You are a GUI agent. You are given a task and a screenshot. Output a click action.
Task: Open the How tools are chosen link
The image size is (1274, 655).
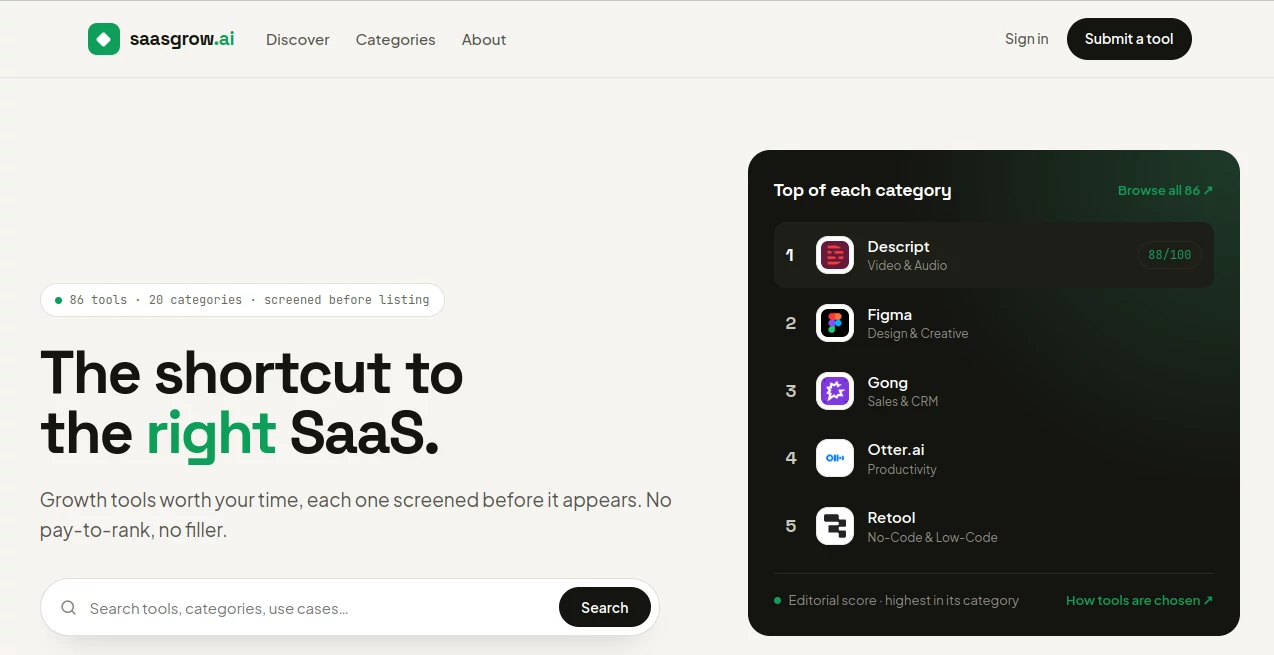(1139, 600)
